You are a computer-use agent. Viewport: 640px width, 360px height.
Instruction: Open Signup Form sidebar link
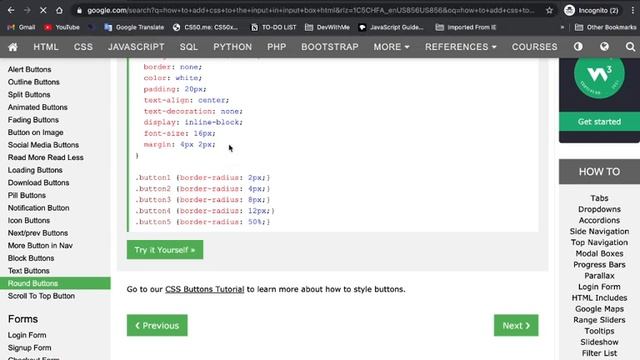[29, 348]
